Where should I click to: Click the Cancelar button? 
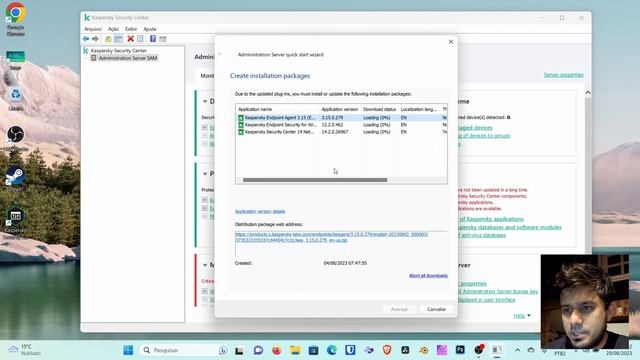(436, 309)
